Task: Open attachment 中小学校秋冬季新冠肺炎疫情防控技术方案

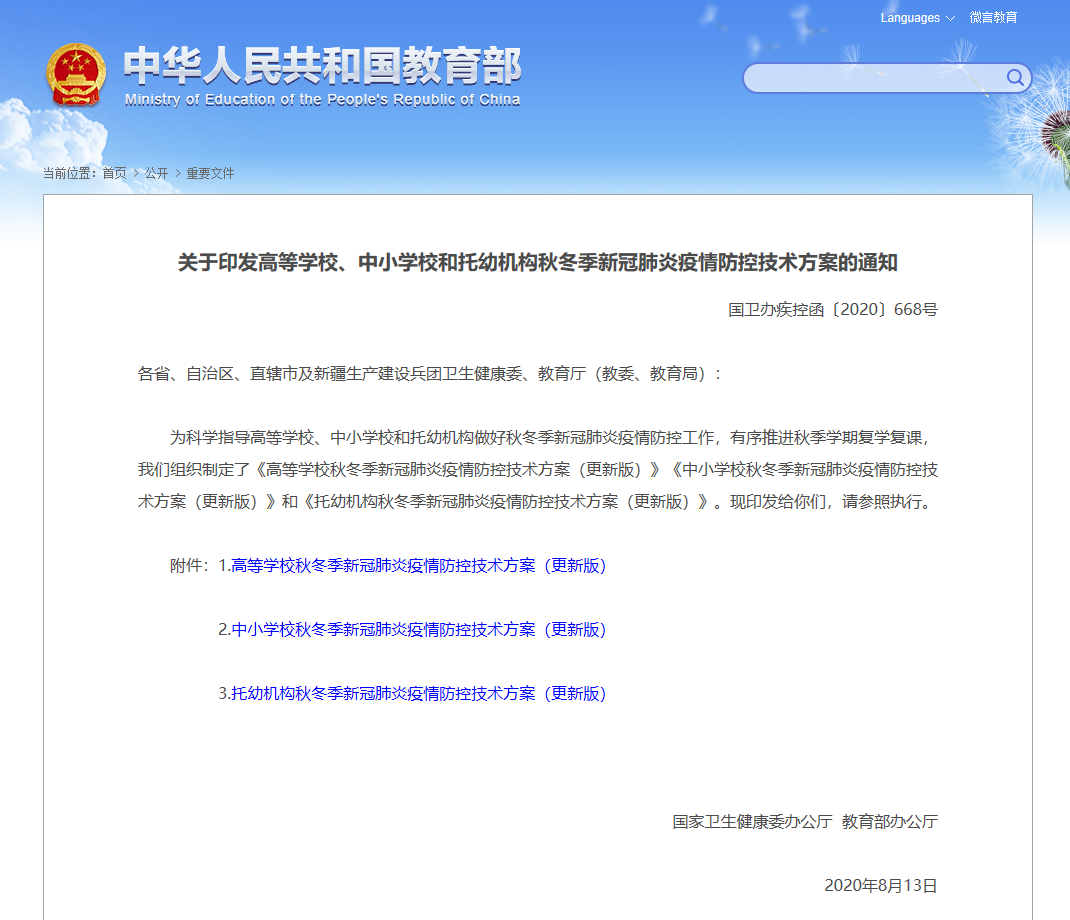Action: click(418, 629)
